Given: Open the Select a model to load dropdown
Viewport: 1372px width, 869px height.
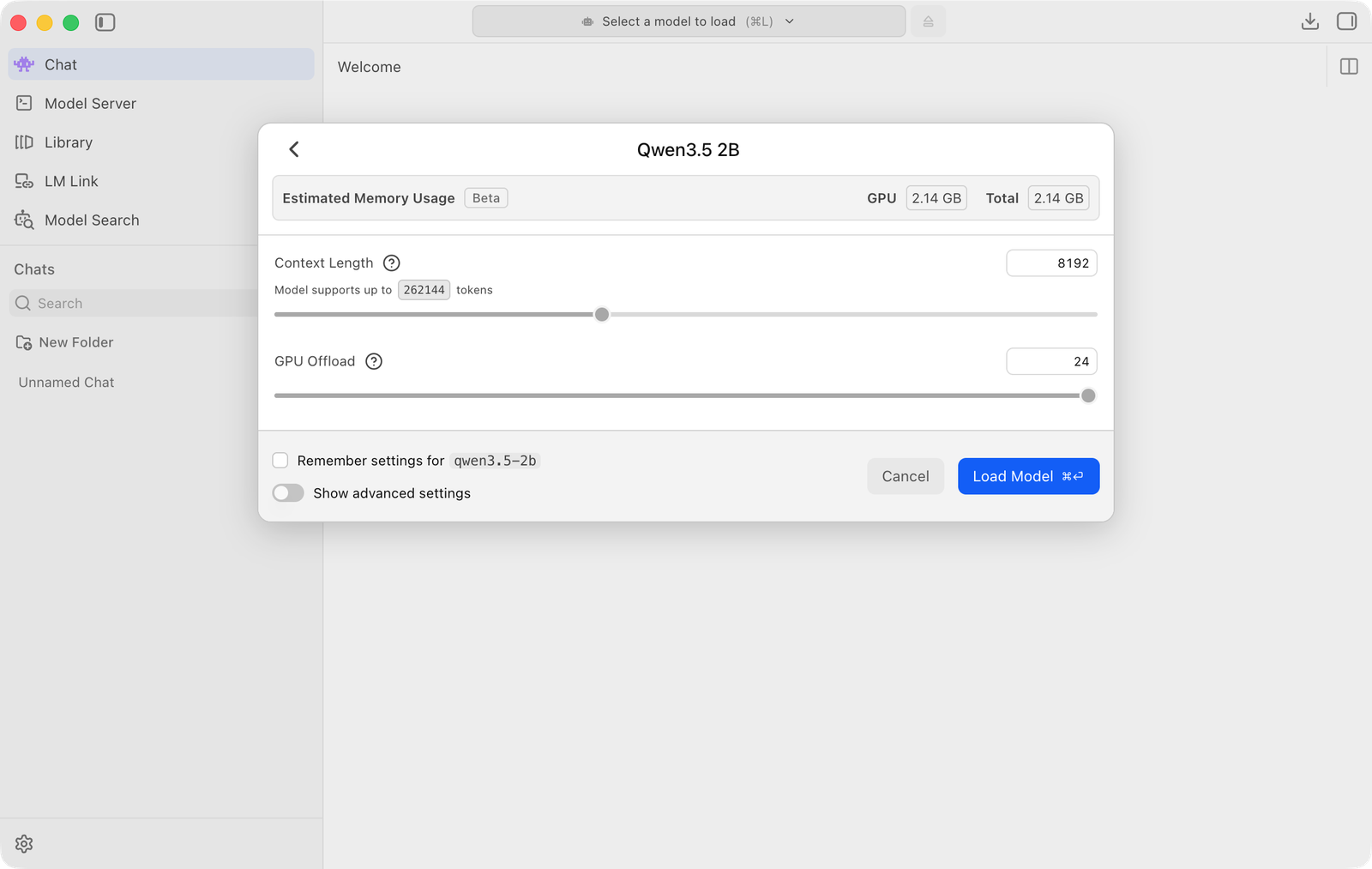Looking at the screenshot, I should (689, 21).
